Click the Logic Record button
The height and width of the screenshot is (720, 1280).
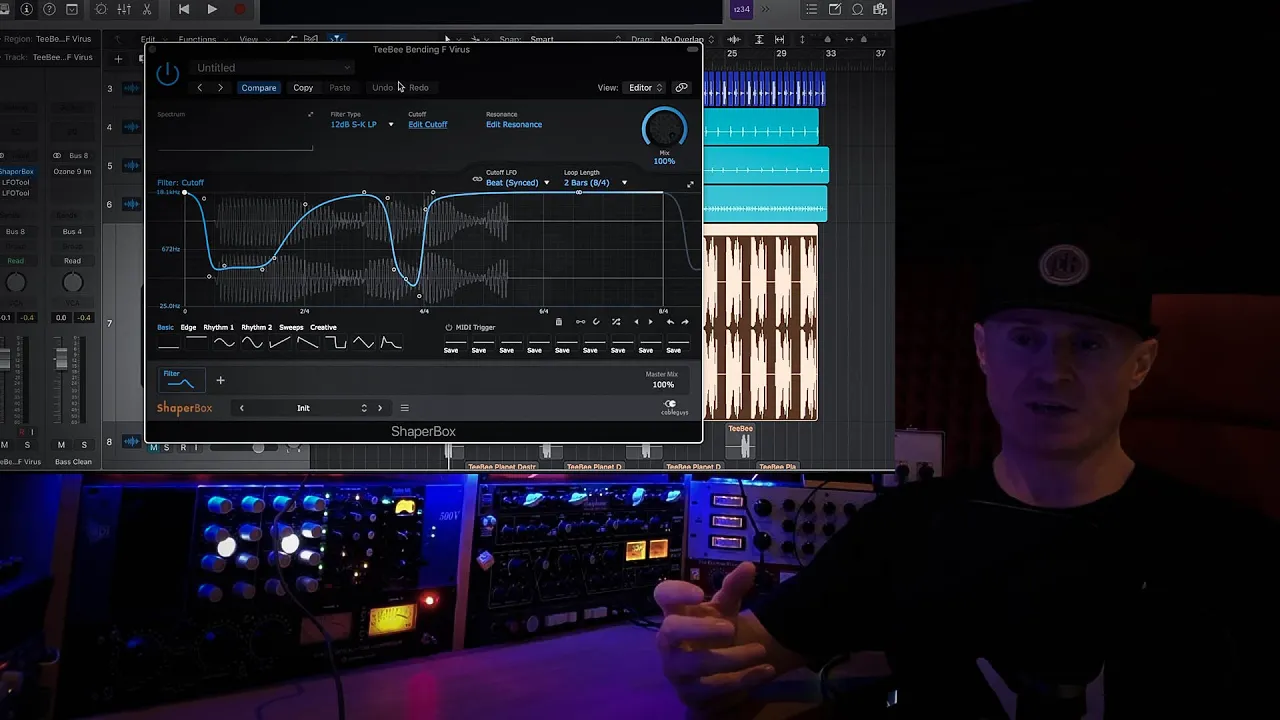click(240, 10)
